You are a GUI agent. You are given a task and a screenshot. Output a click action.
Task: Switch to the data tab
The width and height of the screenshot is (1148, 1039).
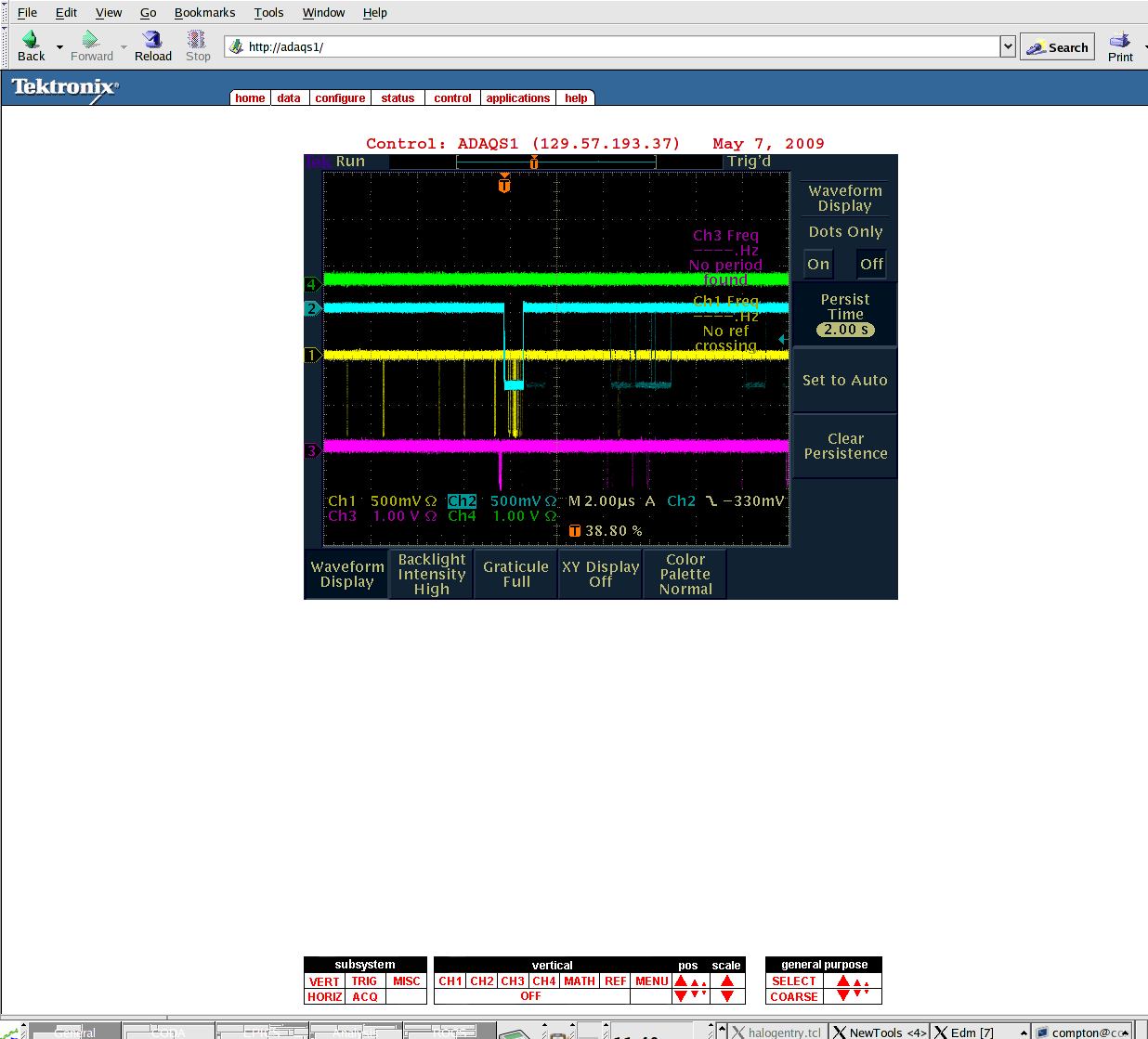[x=289, y=97]
